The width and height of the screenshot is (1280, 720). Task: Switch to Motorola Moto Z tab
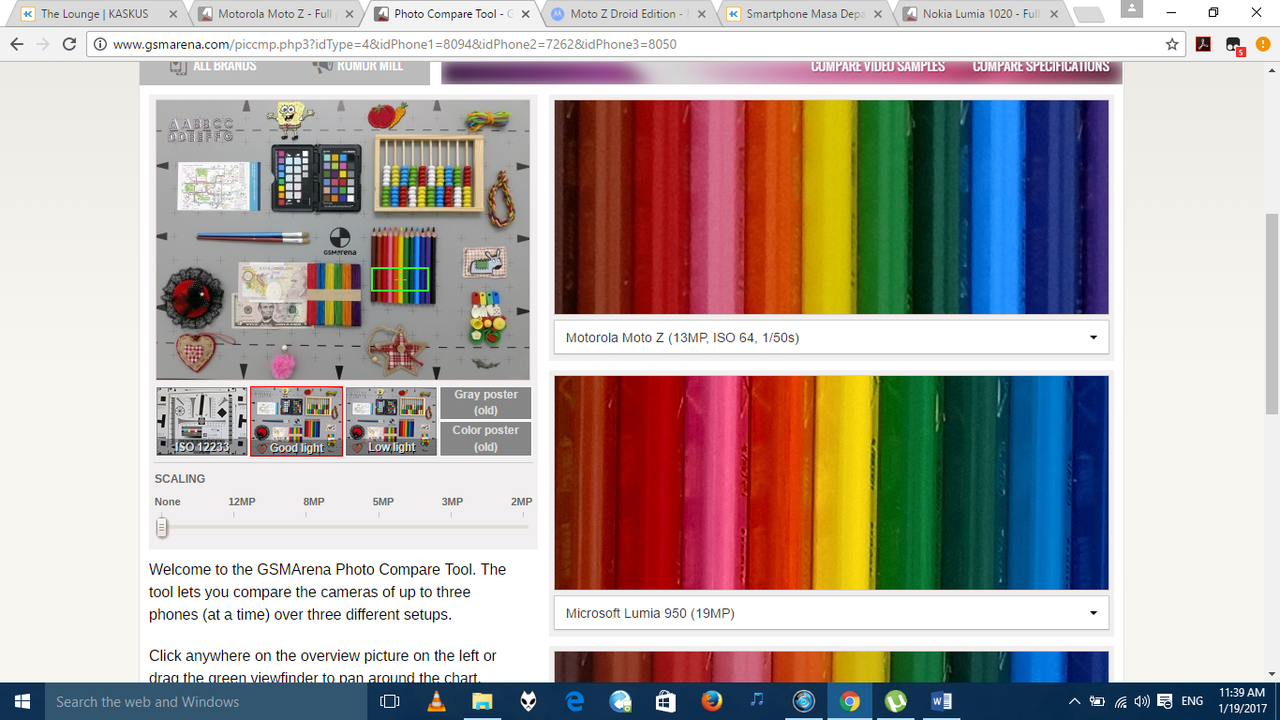pyautogui.click(x=277, y=14)
